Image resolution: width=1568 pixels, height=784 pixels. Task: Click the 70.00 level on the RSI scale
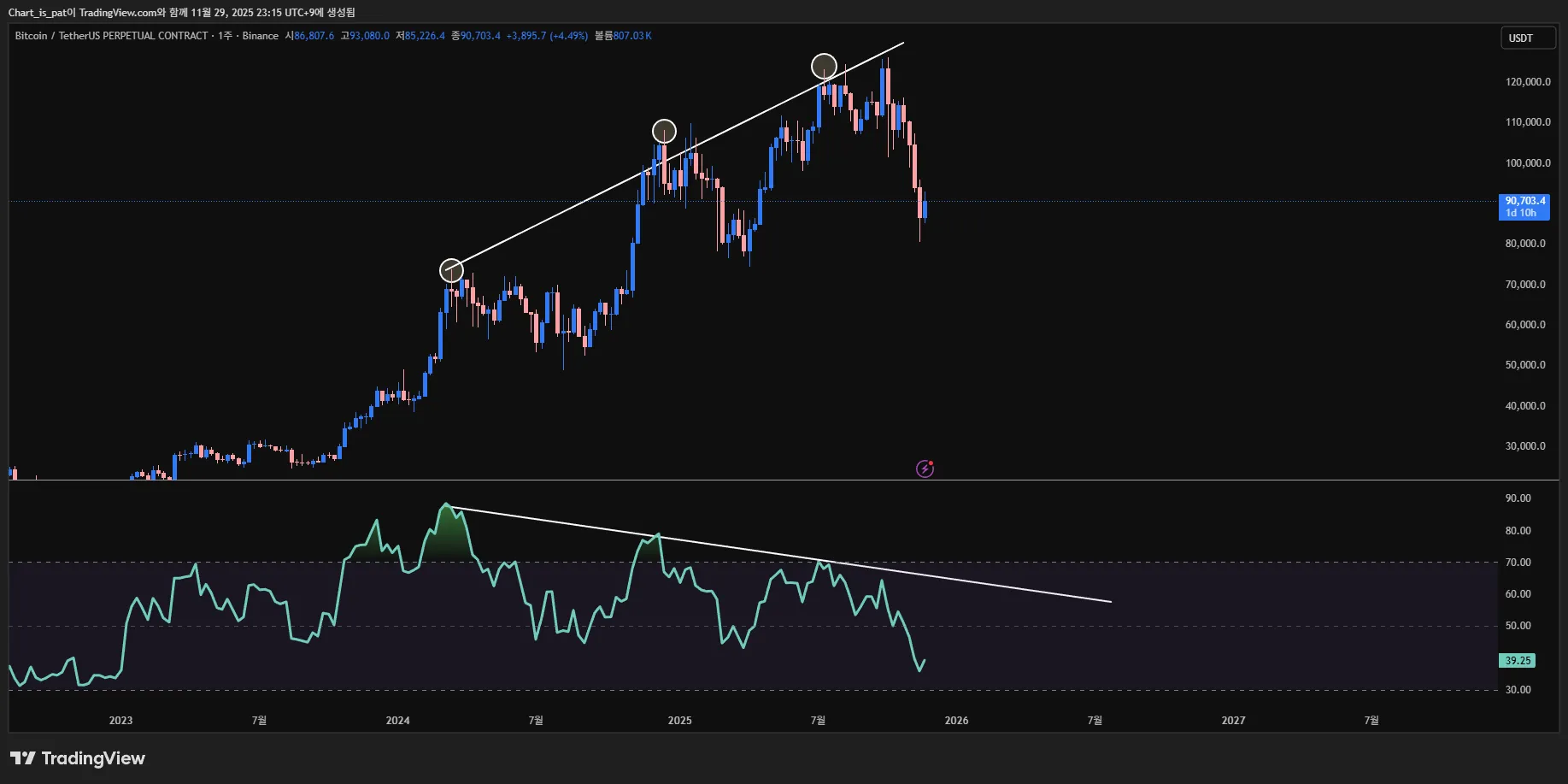(x=1518, y=563)
